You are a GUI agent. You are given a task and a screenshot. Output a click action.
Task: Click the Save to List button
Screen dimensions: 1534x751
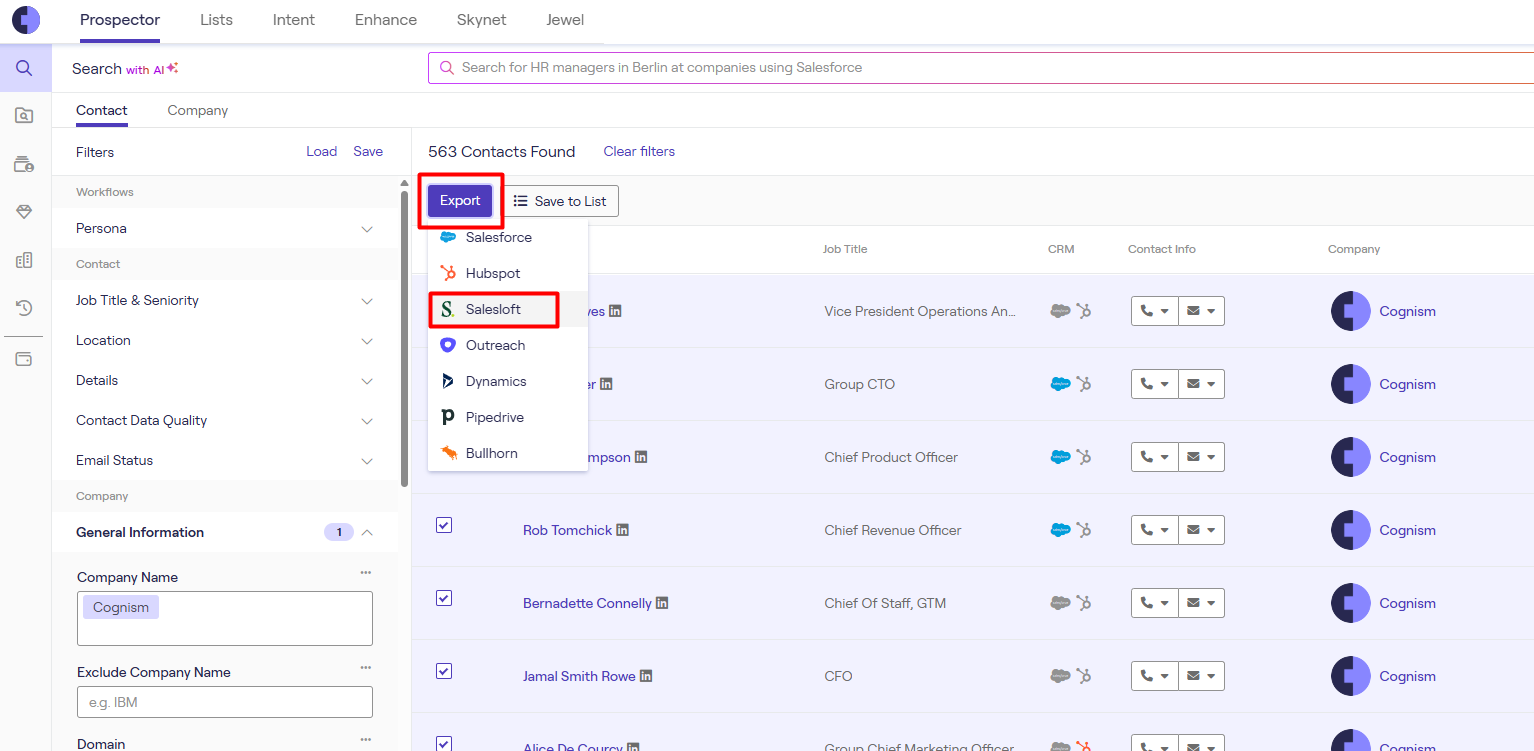pos(560,201)
